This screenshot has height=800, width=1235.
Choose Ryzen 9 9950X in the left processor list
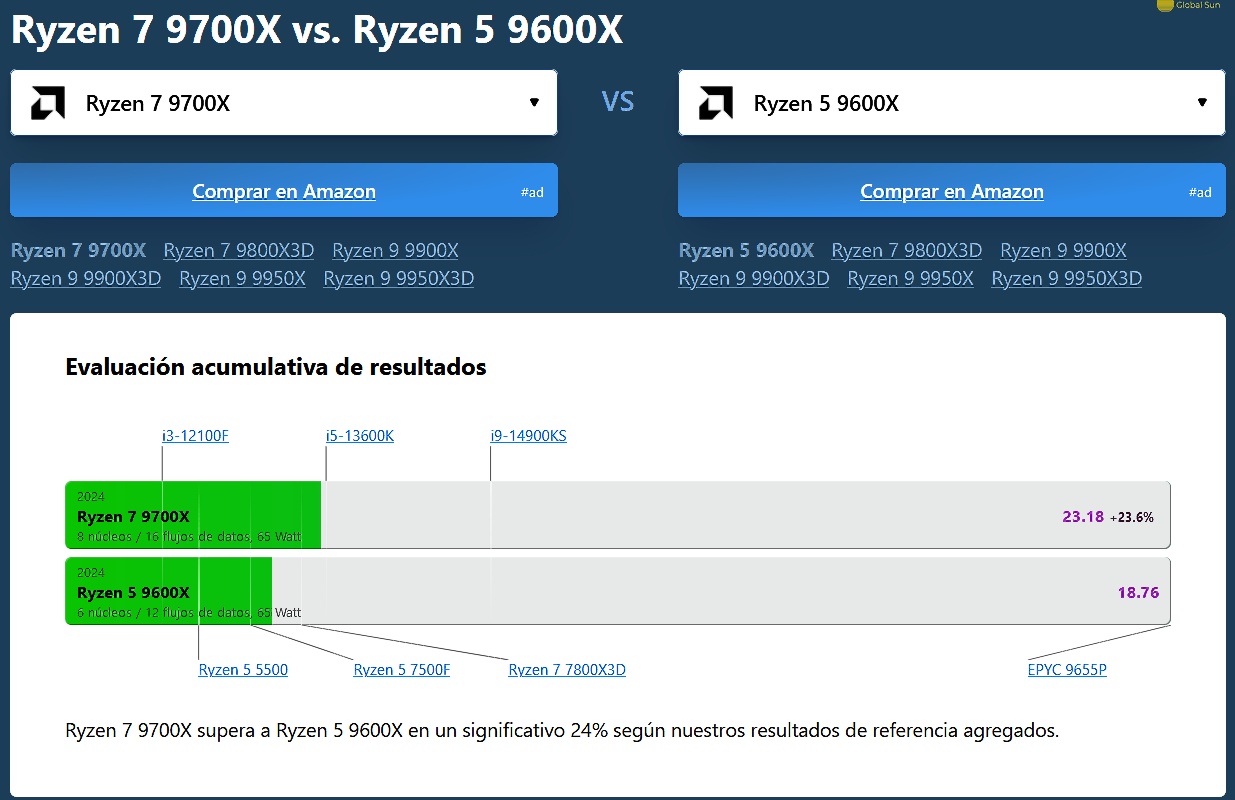[x=242, y=278]
